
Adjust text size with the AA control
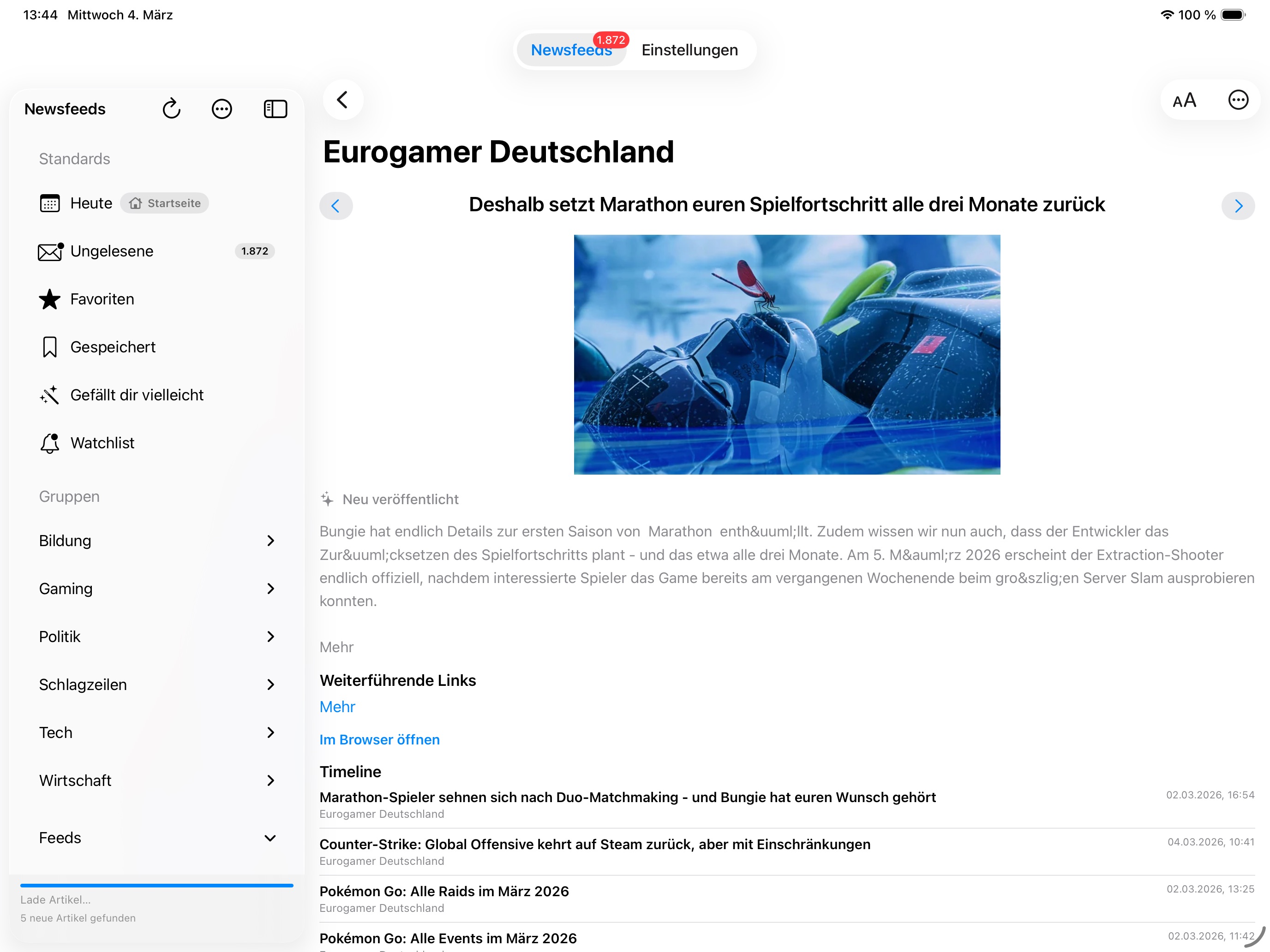pos(1184,101)
